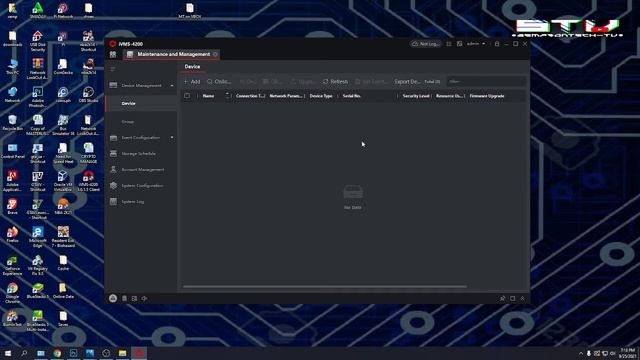Collapse the sidebar with hamburger icon

tap(113, 69)
